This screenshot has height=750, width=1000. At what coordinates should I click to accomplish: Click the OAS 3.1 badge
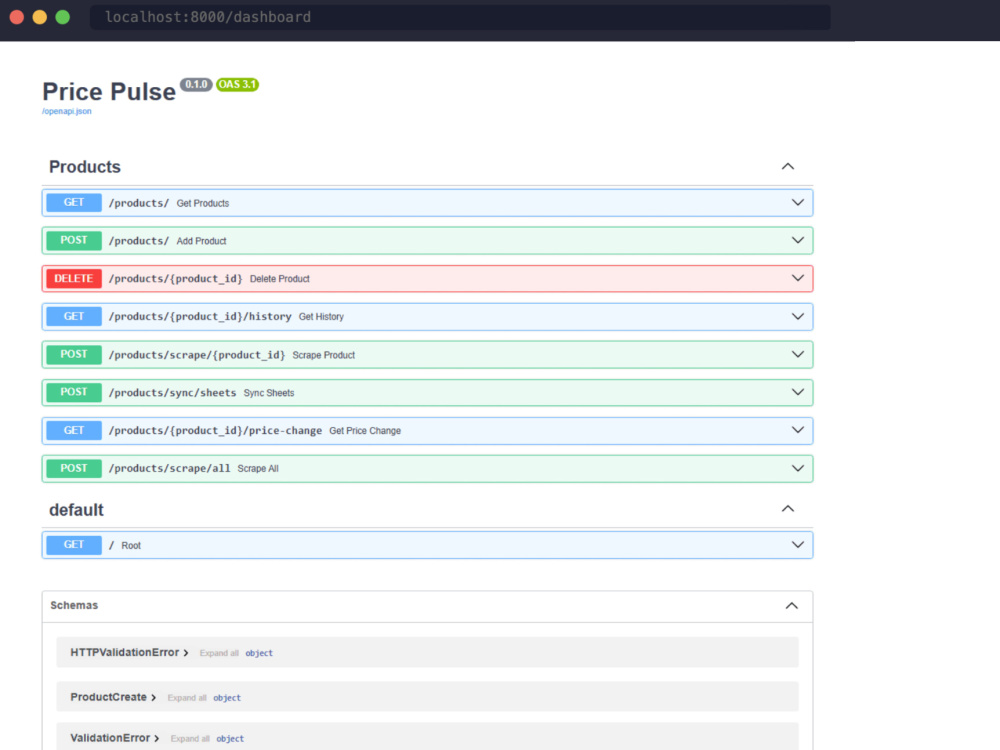click(x=237, y=84)
